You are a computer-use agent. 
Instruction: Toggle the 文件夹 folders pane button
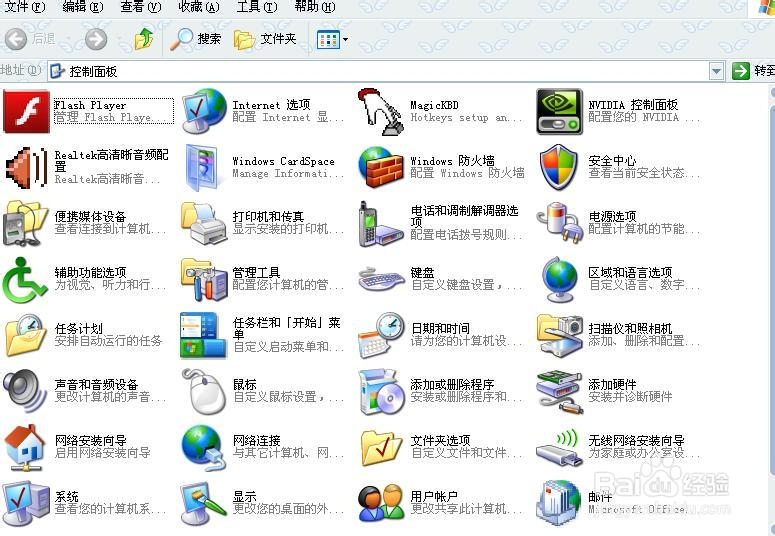pos(265,39)
